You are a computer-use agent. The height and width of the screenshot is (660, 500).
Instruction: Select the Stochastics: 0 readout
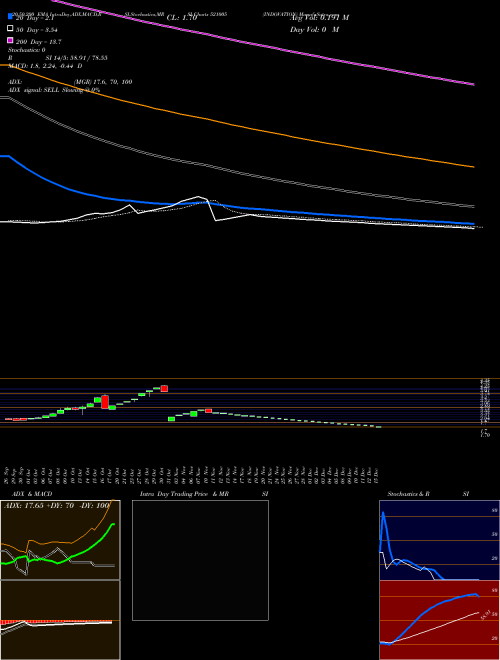[x=27, y=50]
